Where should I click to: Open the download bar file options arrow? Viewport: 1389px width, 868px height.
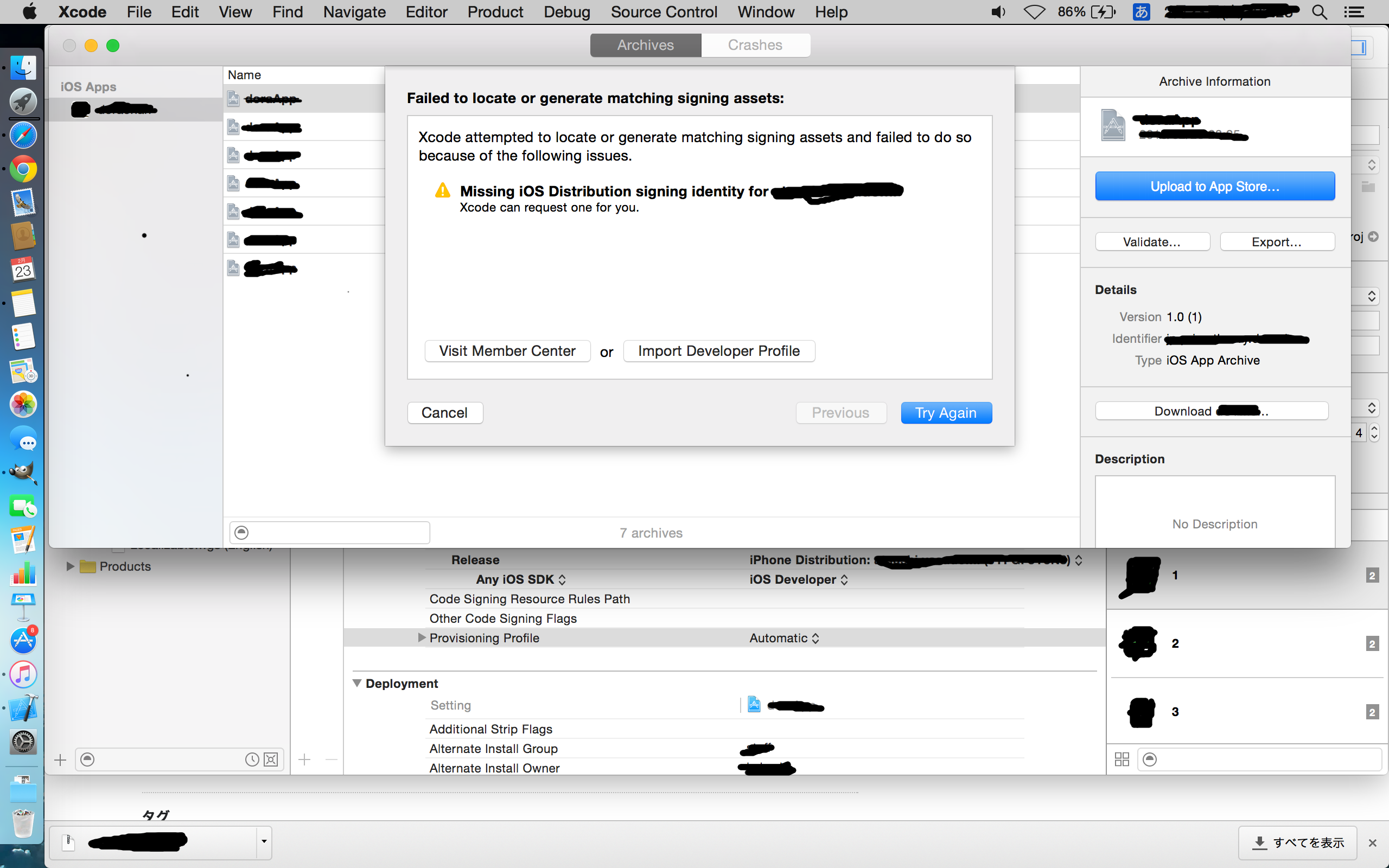264,841
